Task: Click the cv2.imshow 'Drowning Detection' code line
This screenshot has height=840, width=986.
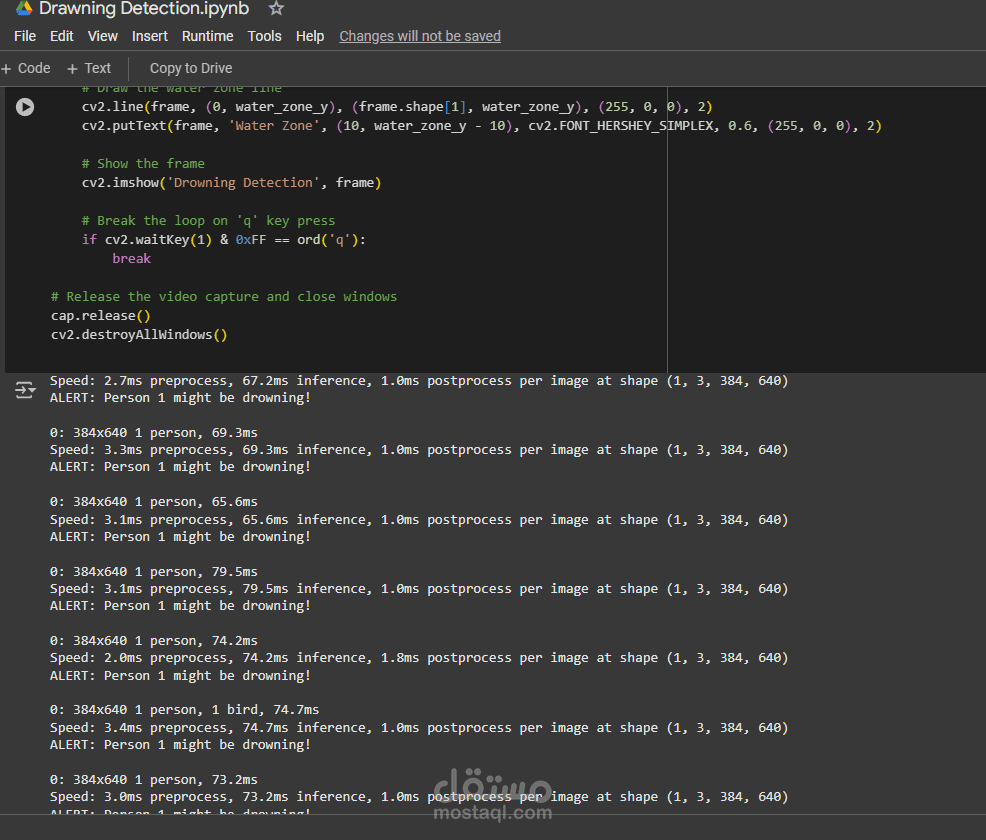Action: tap(231, 183)
